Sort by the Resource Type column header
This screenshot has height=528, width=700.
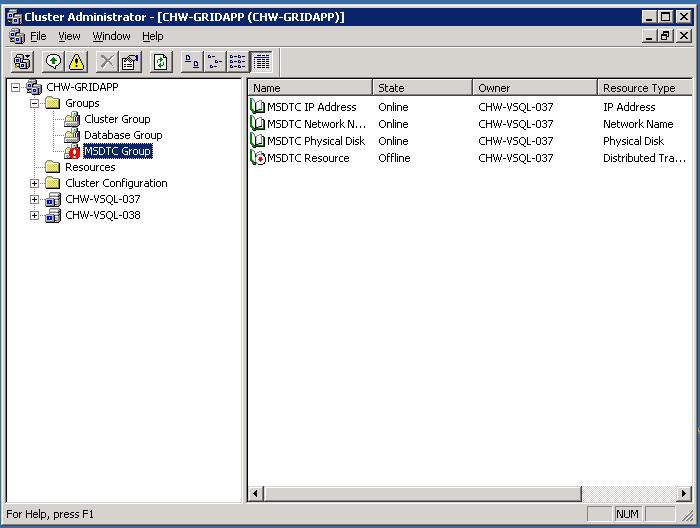pos(645,88)
